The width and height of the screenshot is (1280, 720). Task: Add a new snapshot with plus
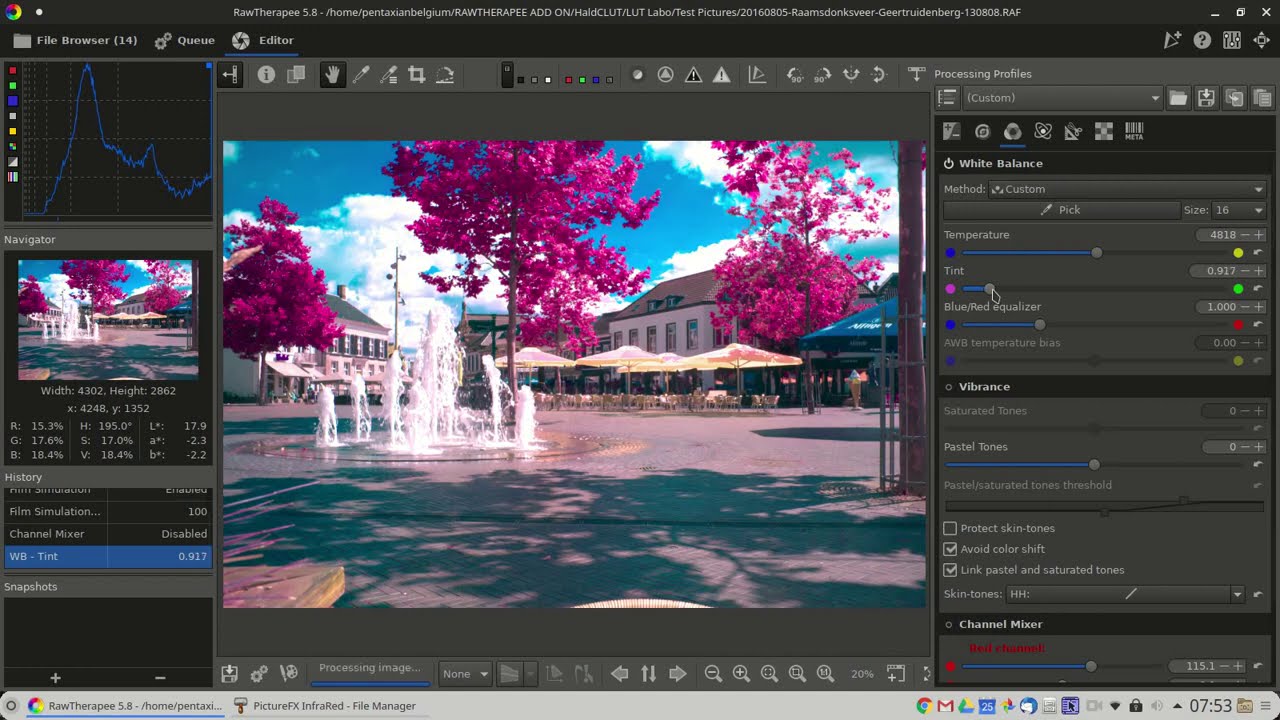56,677
